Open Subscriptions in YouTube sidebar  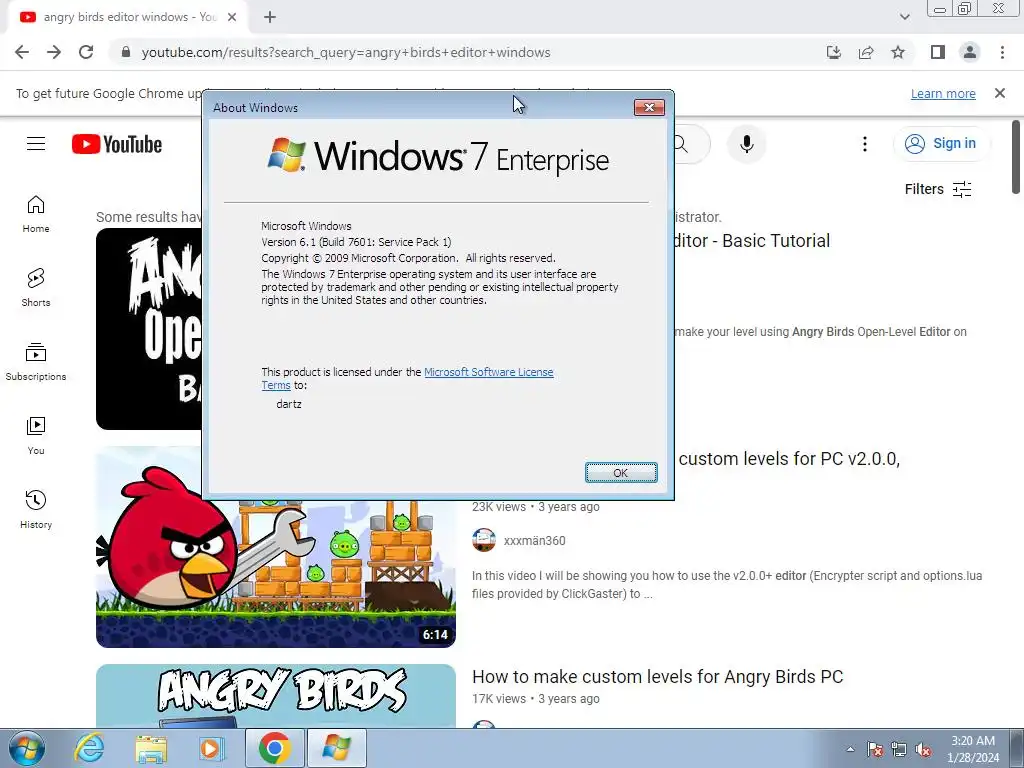coord(36,362)
